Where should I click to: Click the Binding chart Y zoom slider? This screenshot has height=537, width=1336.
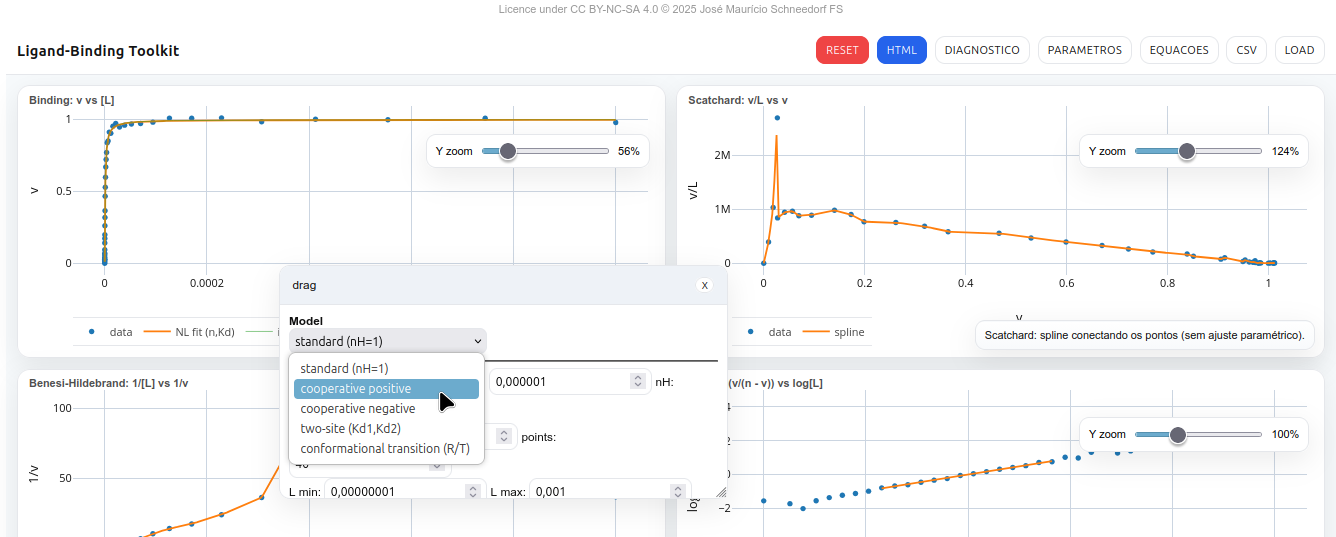(545, 151)
